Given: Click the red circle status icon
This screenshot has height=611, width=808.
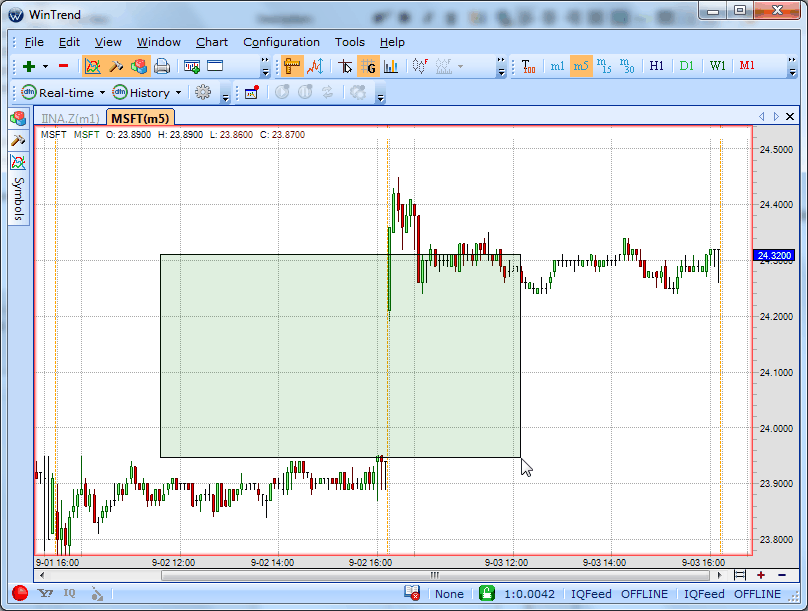Looking at the screenshot, I should click(x=20, y=593).
